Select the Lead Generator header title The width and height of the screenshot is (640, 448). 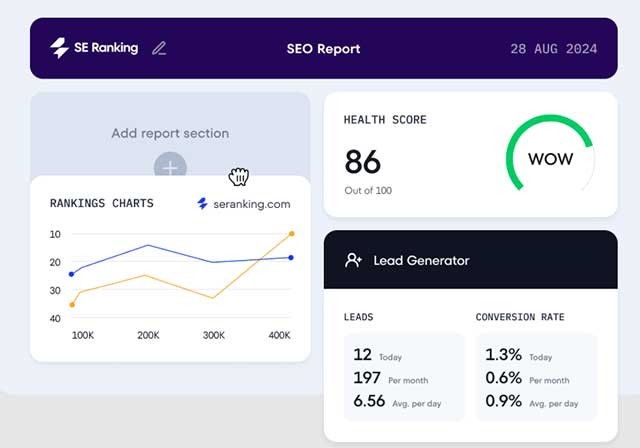click(421, 260)
